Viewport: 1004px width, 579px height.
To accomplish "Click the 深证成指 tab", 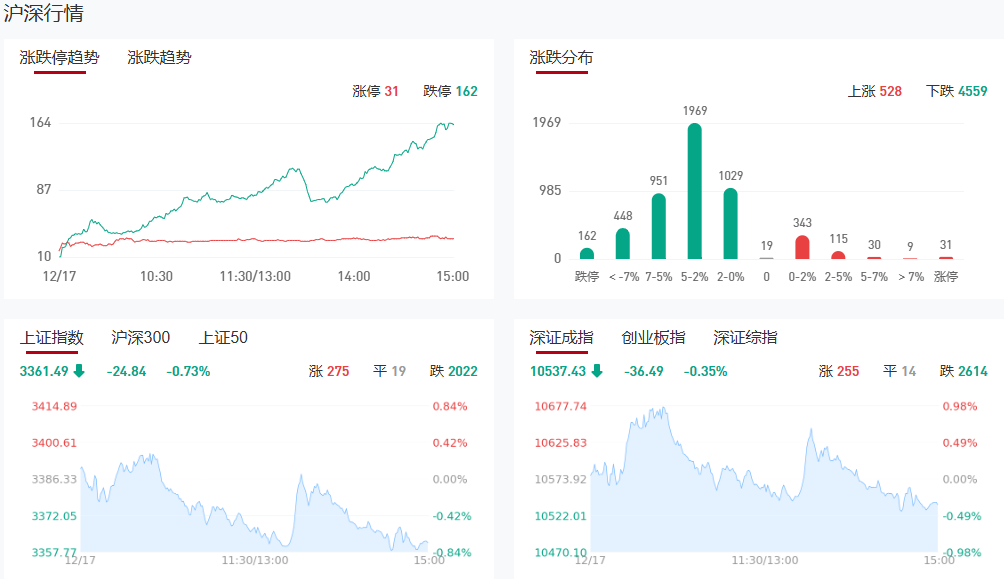I will pyautogui.click(x=561, y=337).
